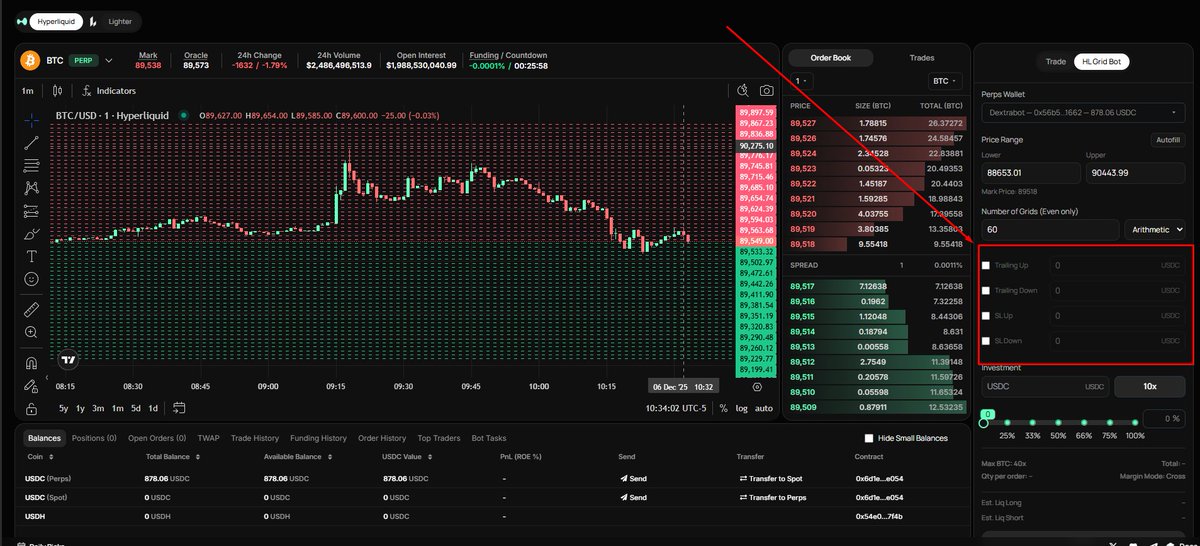Open the emoji icons tool
Screen dimensions: 1200x546
pyautogui.click(x=32, y=279)
